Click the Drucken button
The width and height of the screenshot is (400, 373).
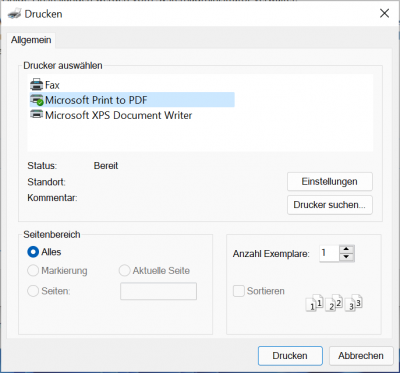[290, 356]
